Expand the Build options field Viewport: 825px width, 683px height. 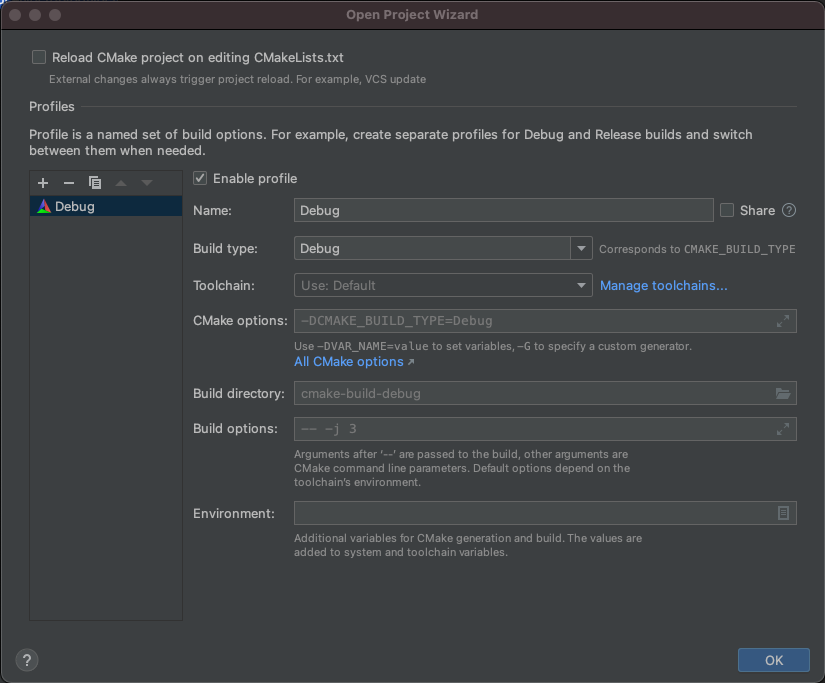783,429
